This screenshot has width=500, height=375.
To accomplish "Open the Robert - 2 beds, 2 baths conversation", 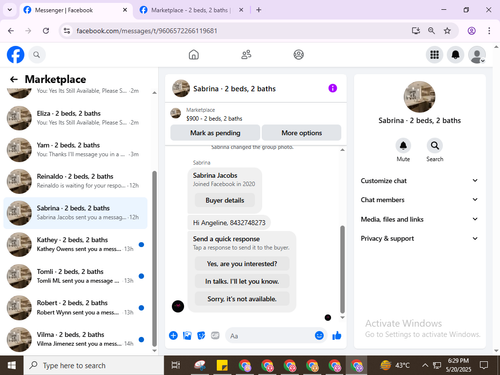I will (75, 308).
